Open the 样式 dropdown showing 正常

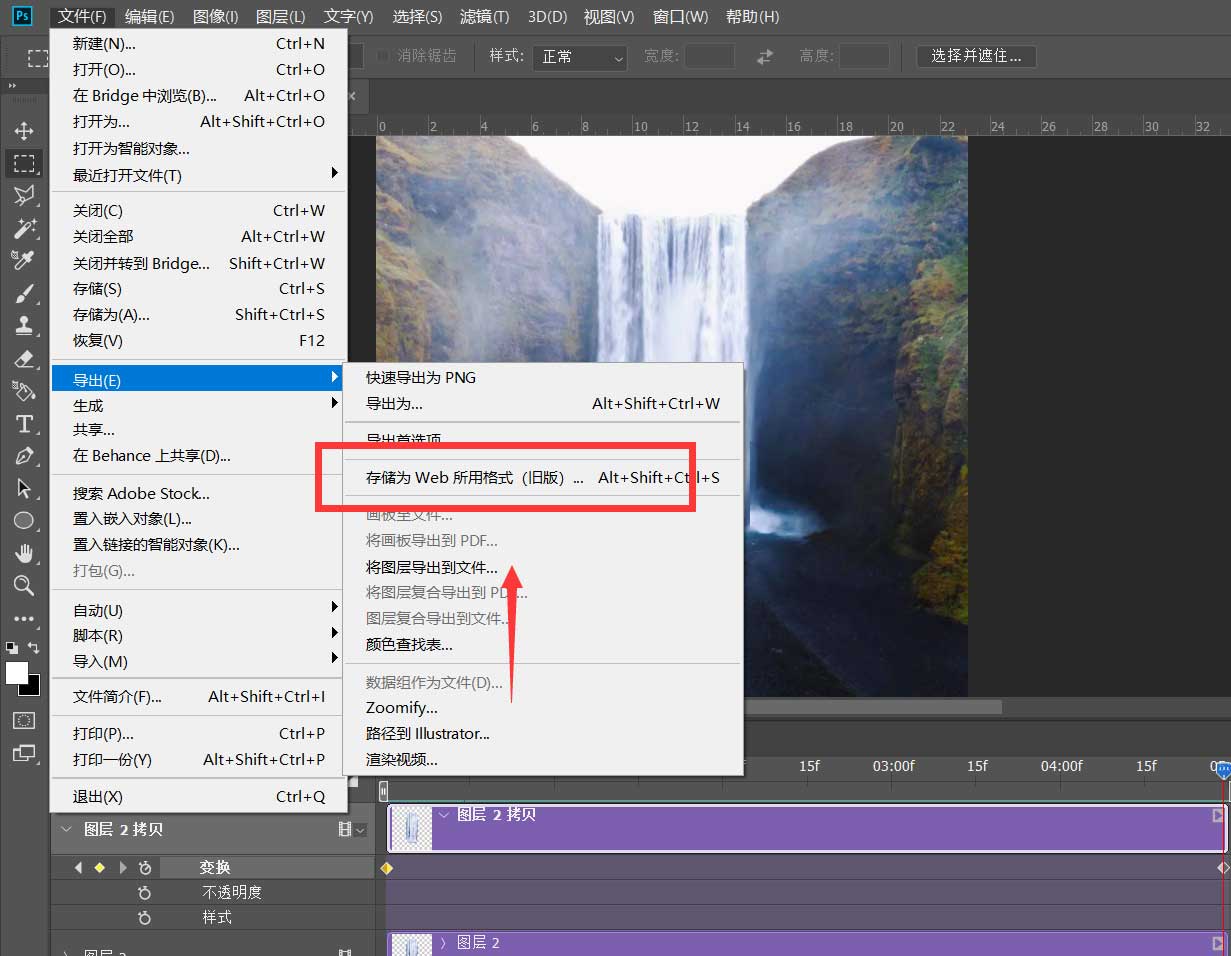(x=580, y=58)
